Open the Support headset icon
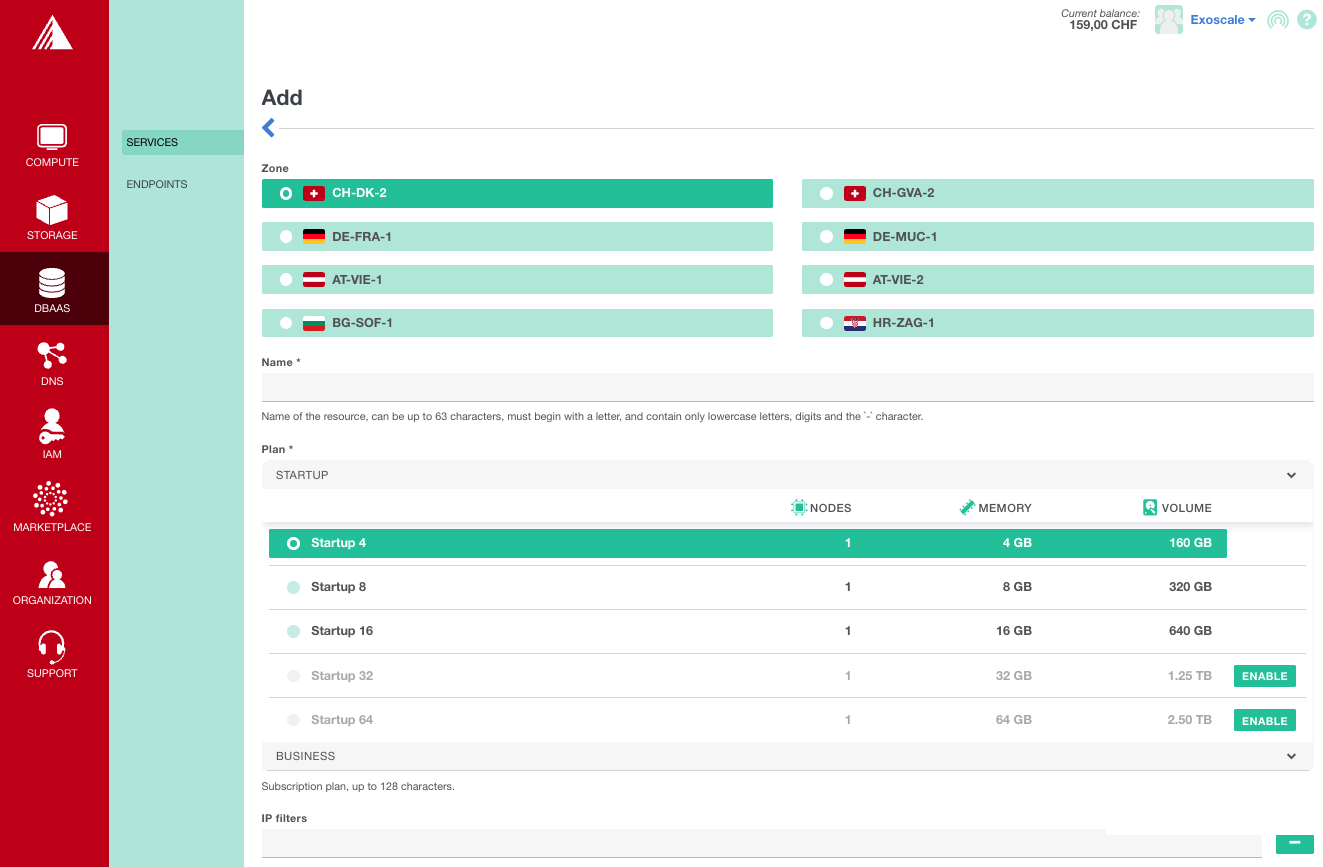Viewport: 1323px width, 867px height. coord(52,647)
